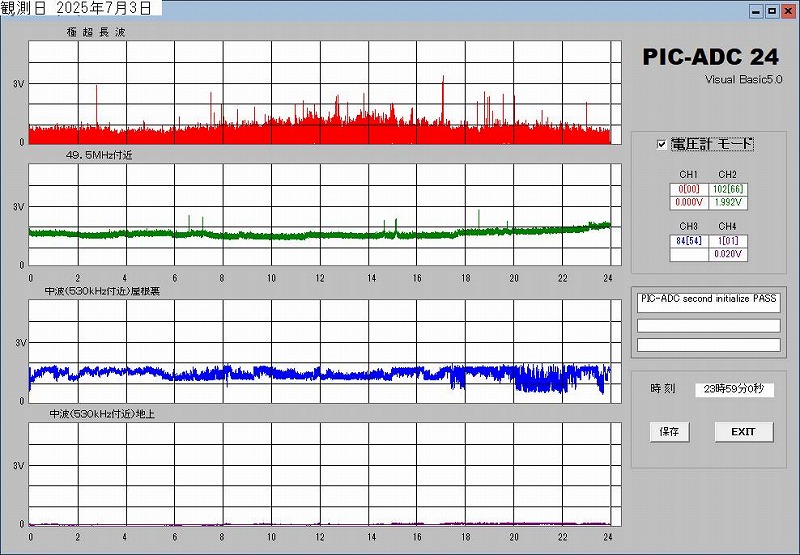Click the tall red spike near 17 hours
This screenshot has height=555, width=800.
pyautogui.click(x=443, y=99)
